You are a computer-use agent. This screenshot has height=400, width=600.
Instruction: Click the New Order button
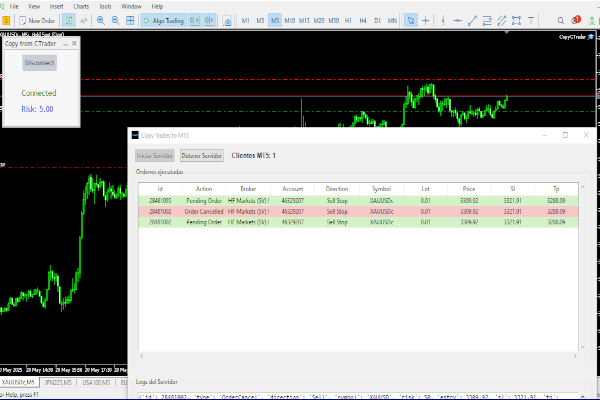point(37,21)
